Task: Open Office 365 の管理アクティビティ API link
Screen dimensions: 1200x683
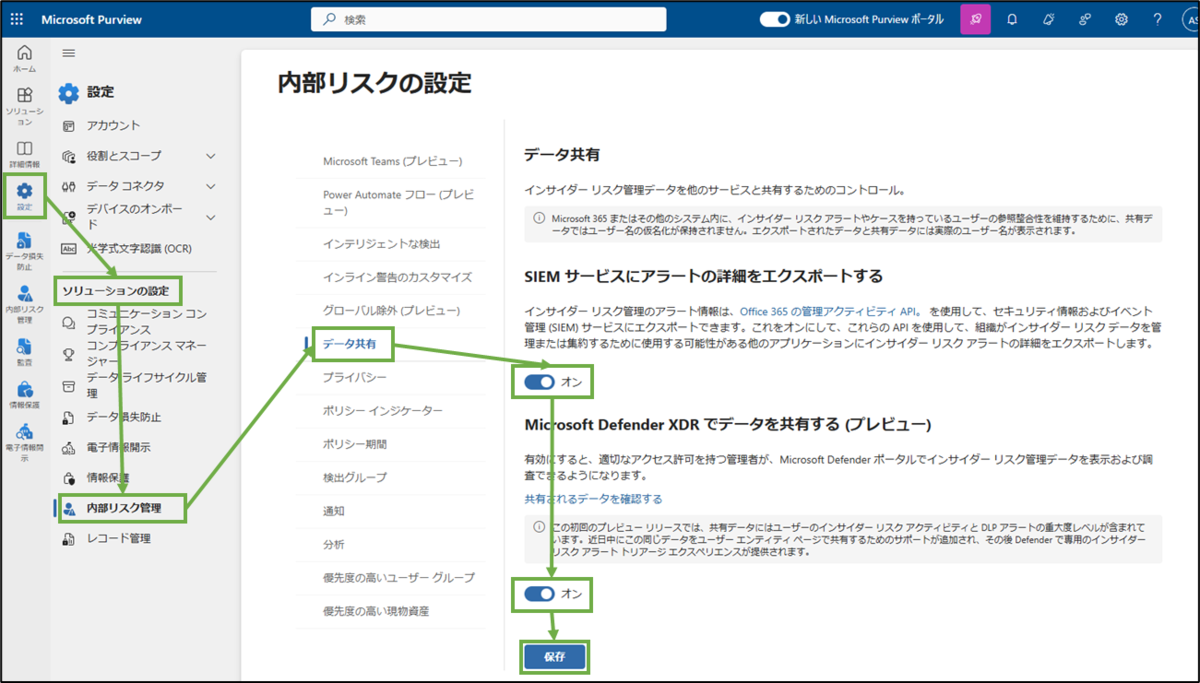Action: click(829, 312)
